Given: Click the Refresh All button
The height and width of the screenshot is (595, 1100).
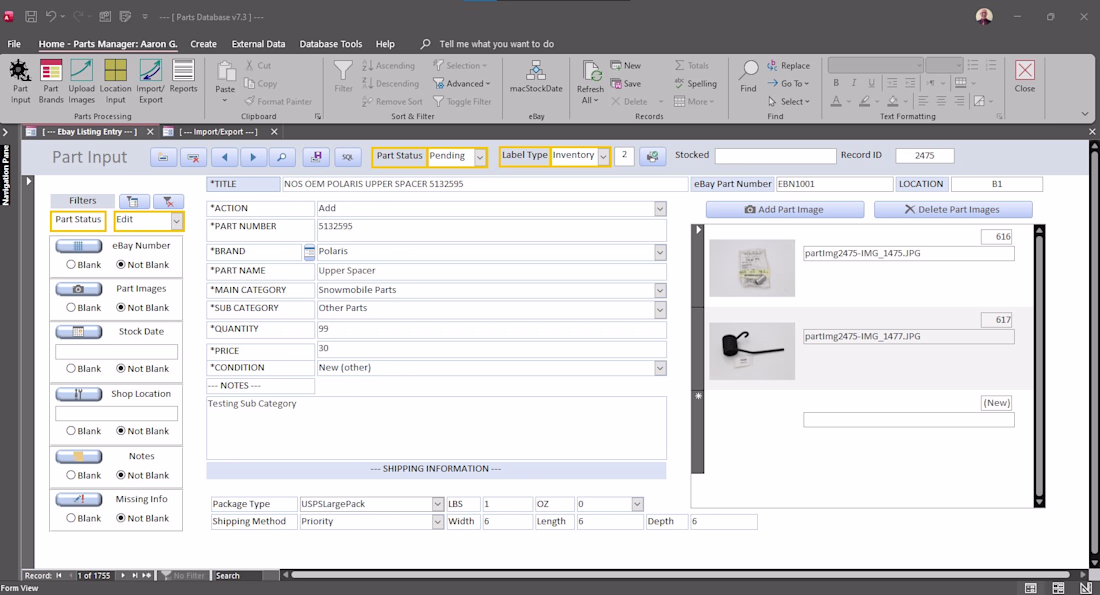Looking at the screenshot, I should pyautogui.click(x=590, y=82).
